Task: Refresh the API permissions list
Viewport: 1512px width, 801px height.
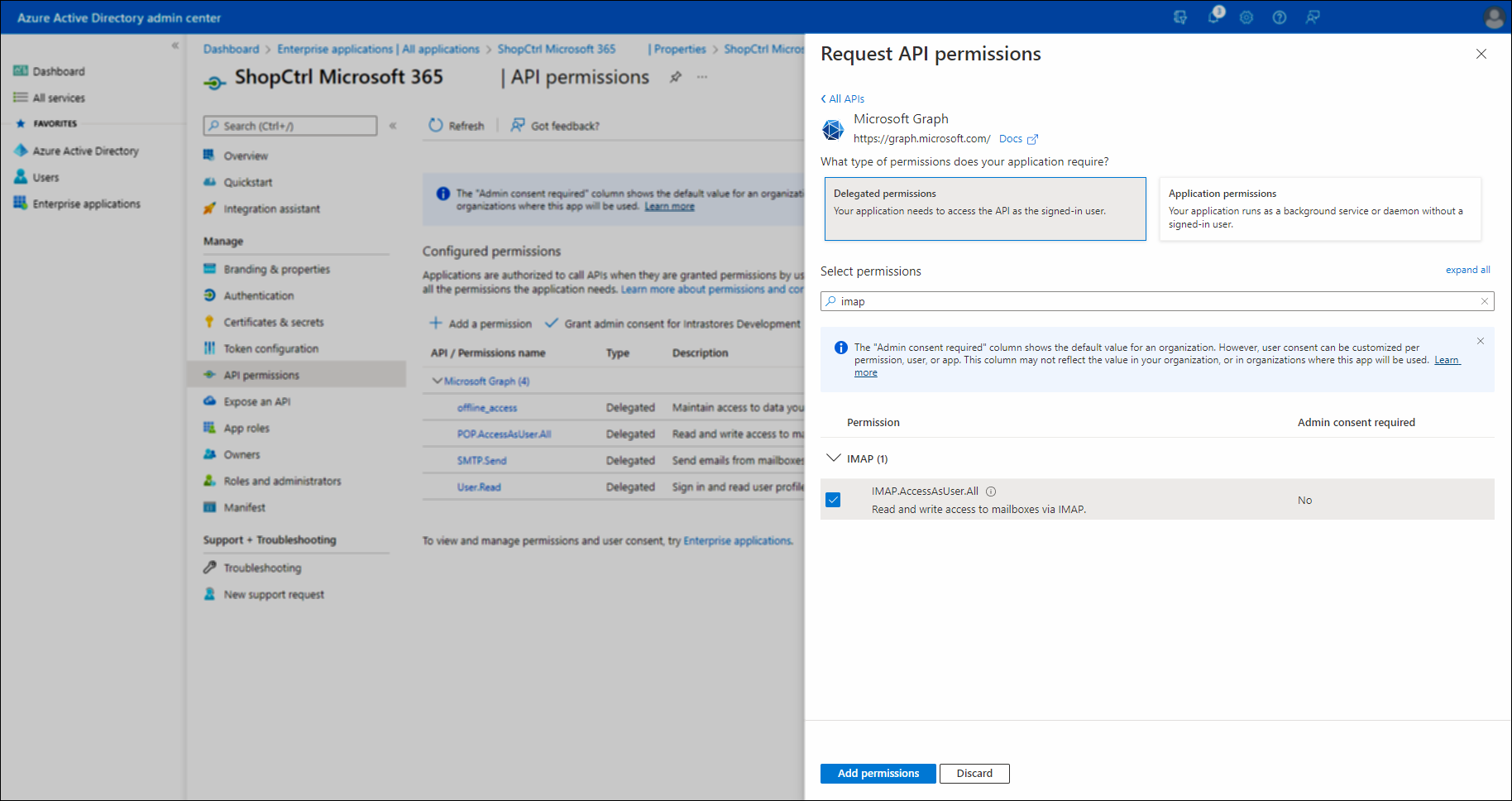Action: coord(457,126)
